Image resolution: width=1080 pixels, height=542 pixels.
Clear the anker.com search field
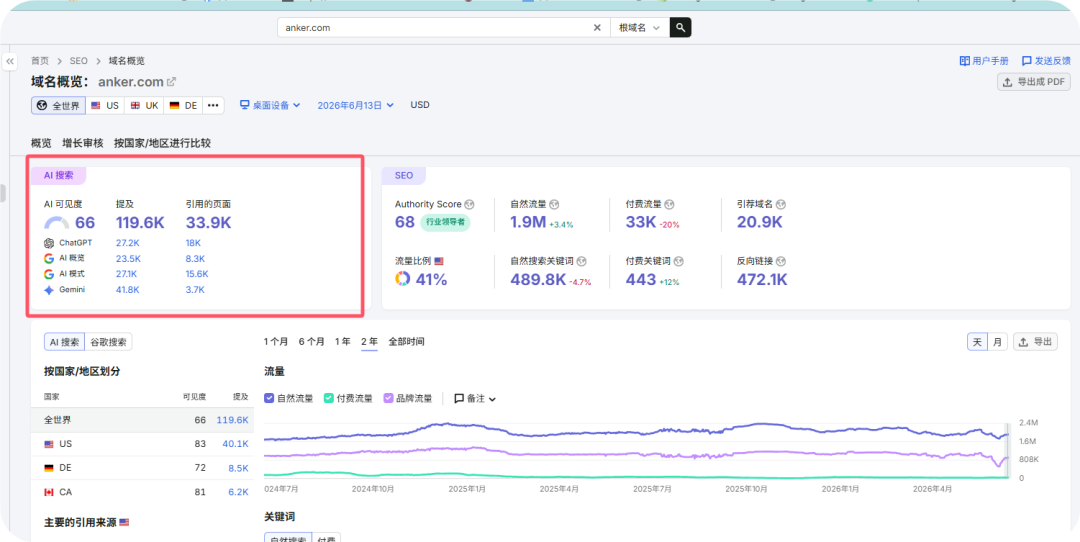pos(597,28)
